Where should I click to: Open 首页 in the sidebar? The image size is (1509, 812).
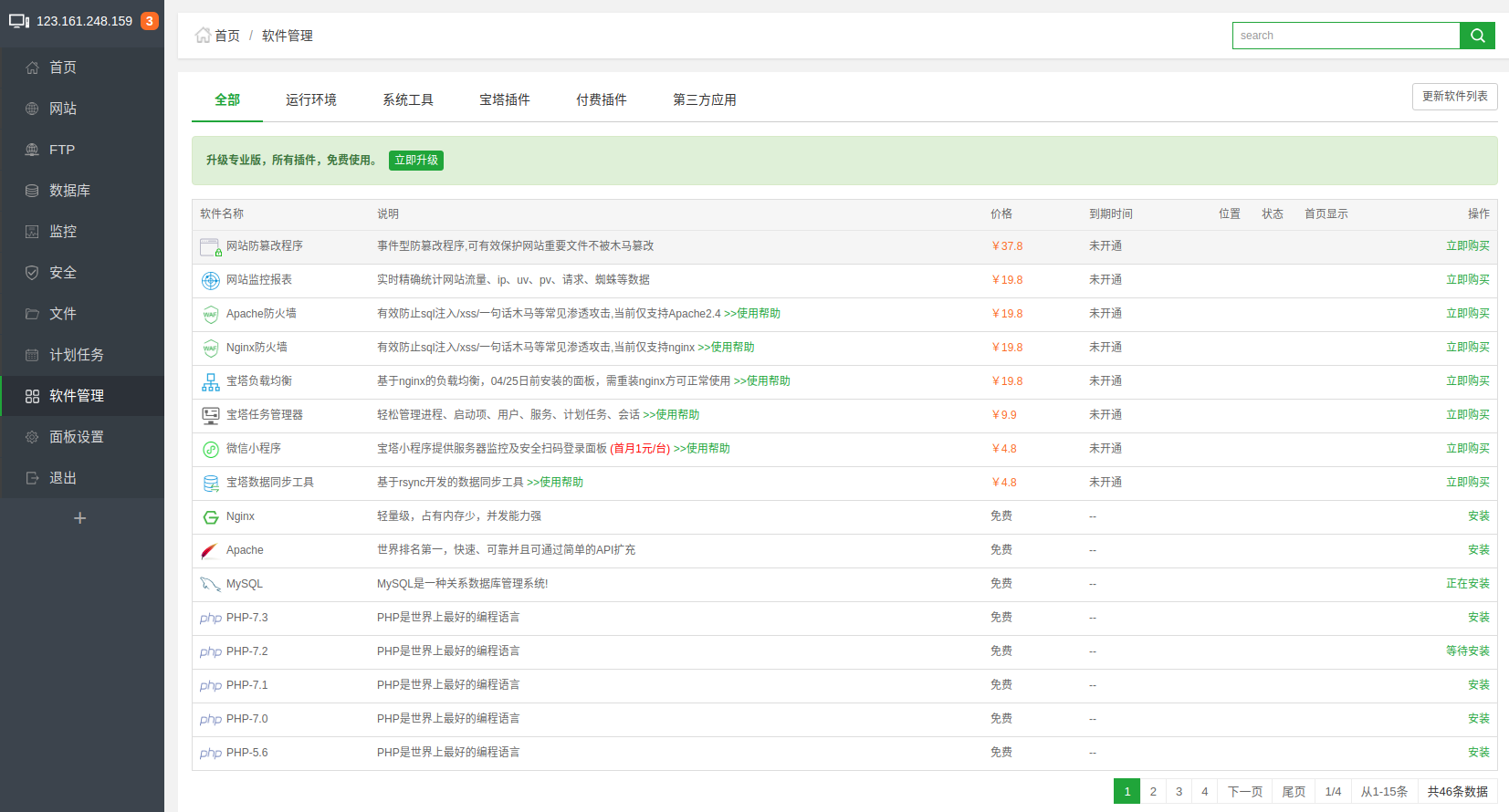click(x=82, y=68)
